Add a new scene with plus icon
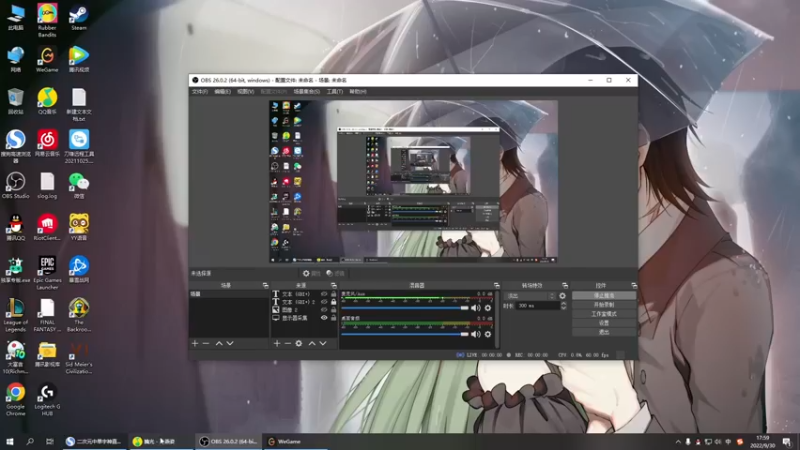The width and height of the screenshot is (800, 450). 194,343
